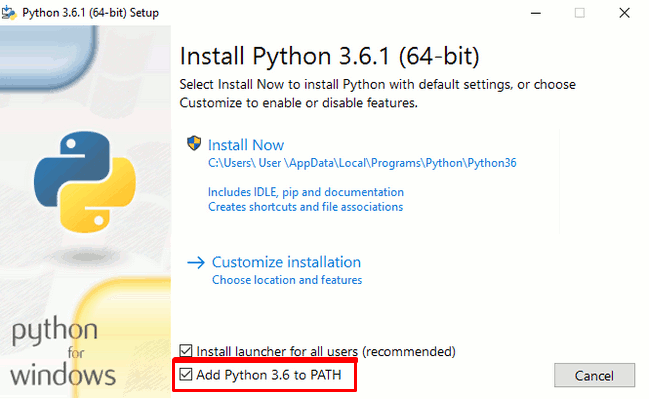The width and height of the screenshot is (653, 400).
Task: Click the default install path under Install Now
Action: [x=362, y=163]
